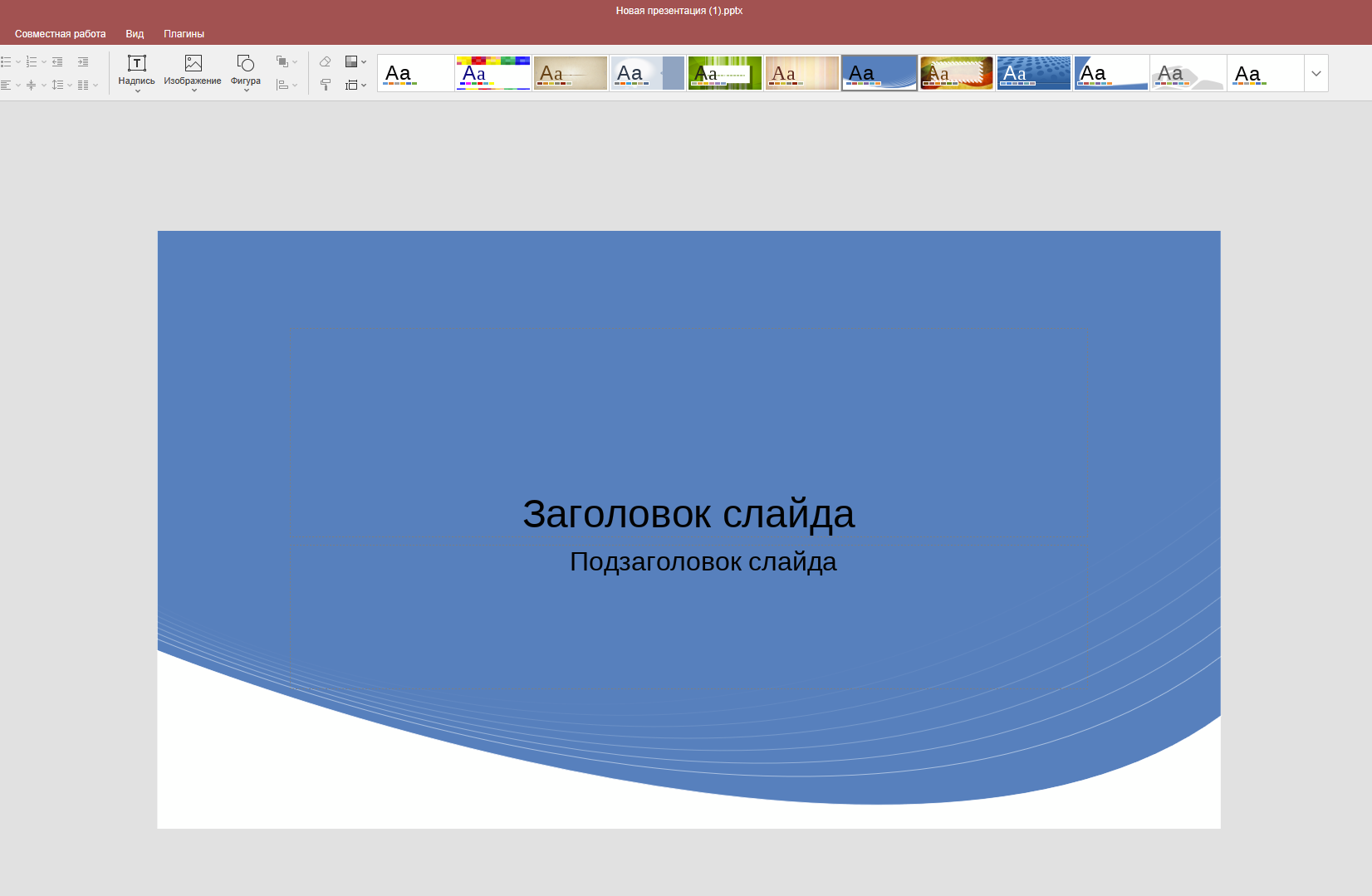Expand the horizontal alignment dropdown arrow
The image size is (1372, 896).
(x=18, y=85)
